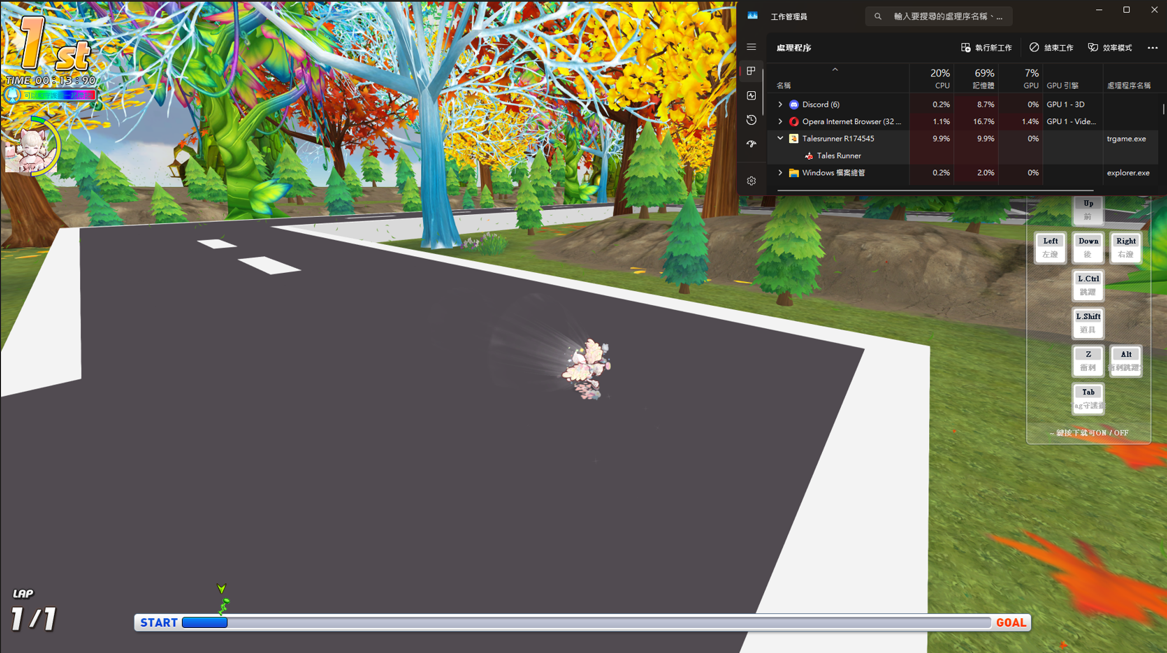Open the Performance page icon in sidebar
The width and height of the screenshot is (1167, 653).
(x=751, y=95)
